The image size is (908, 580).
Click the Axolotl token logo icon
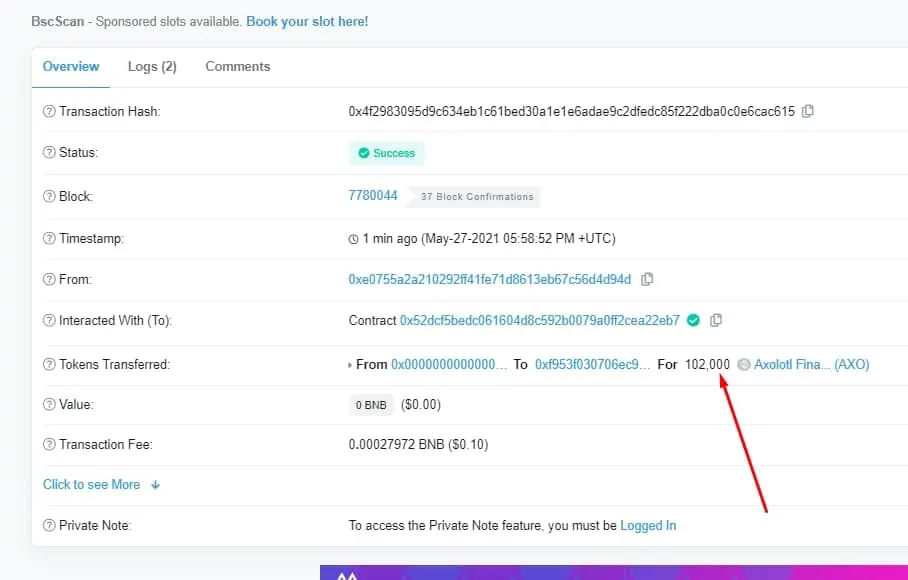click(744, 365)
